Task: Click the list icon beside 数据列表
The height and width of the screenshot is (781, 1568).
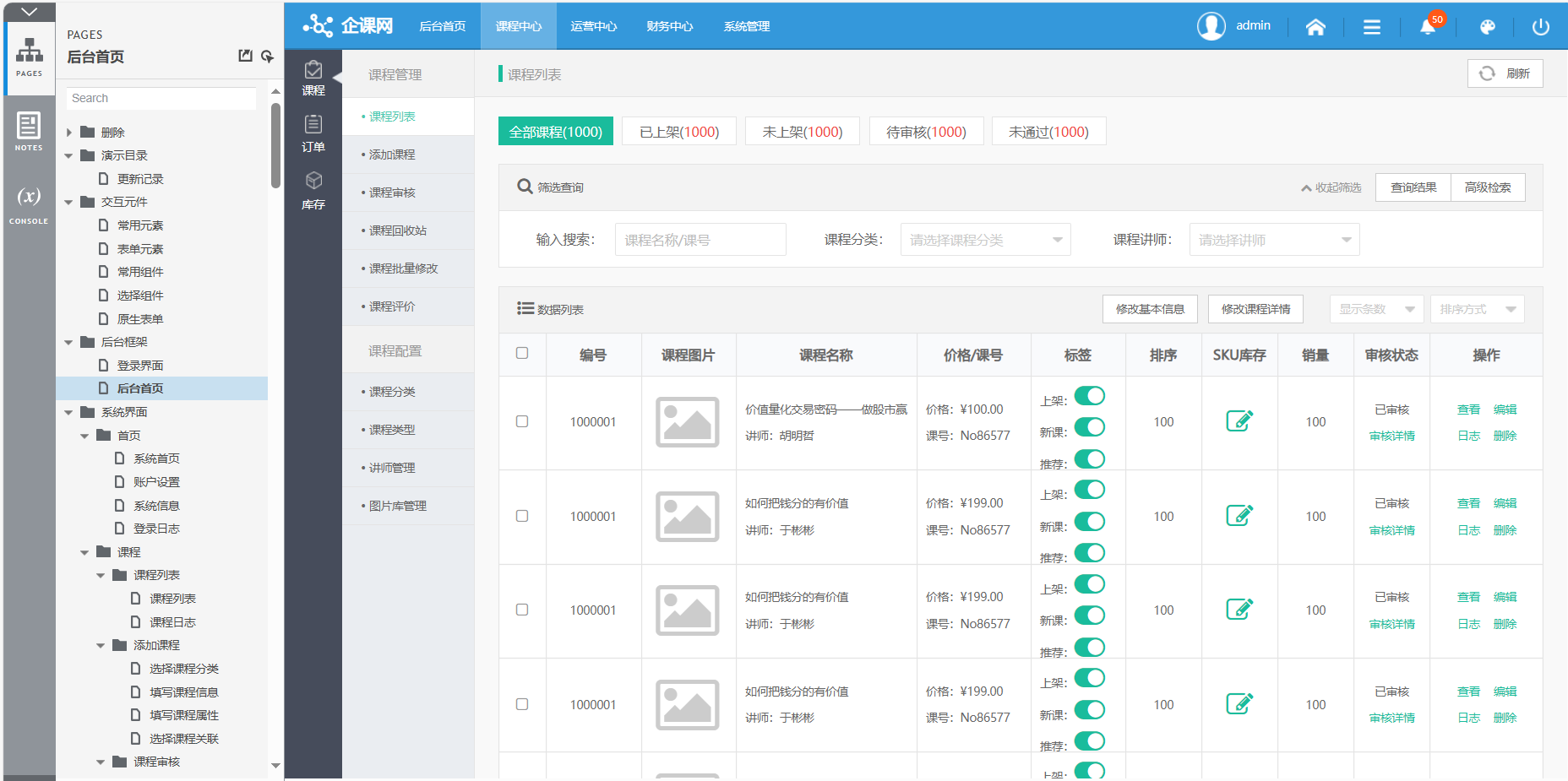Action: [x=525, y=308]
